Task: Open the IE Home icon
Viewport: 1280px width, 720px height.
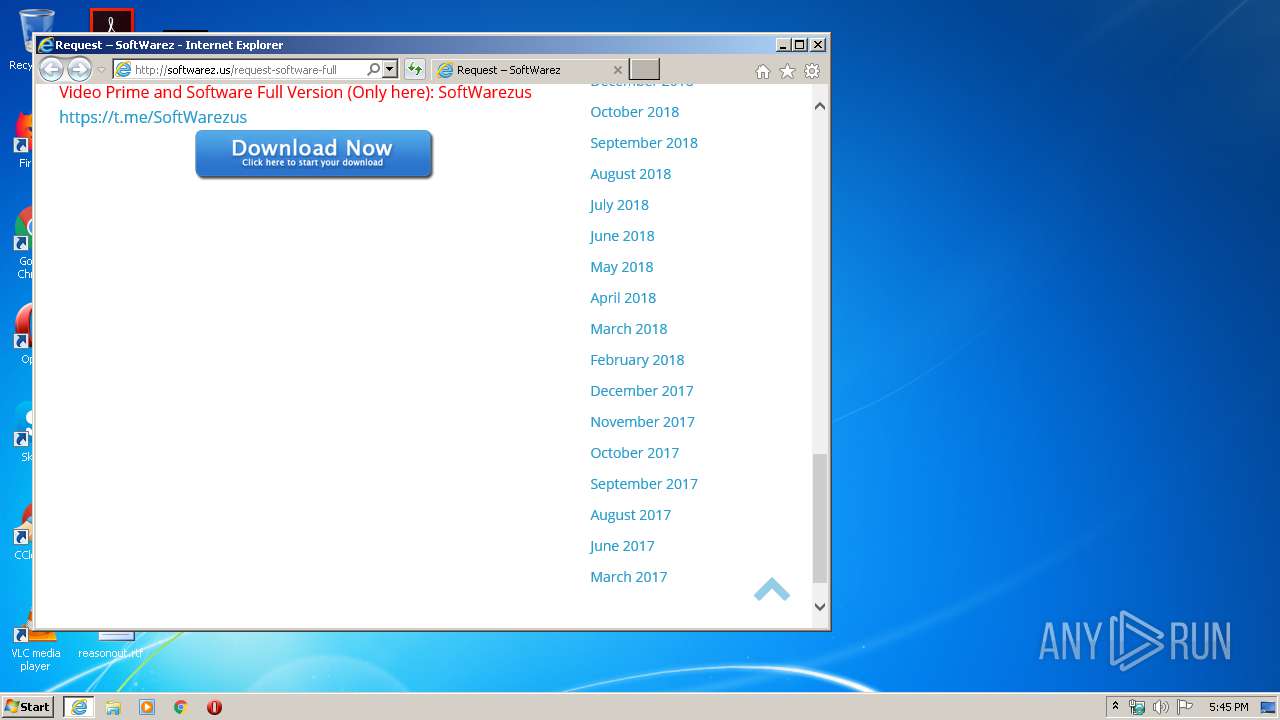Action: point(763,71)
